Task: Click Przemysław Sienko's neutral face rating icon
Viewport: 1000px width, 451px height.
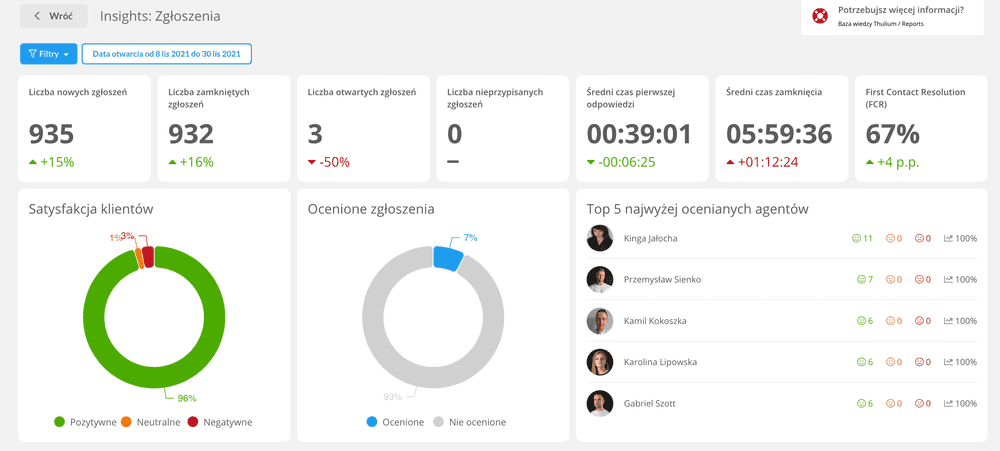Action: point(890,280)
